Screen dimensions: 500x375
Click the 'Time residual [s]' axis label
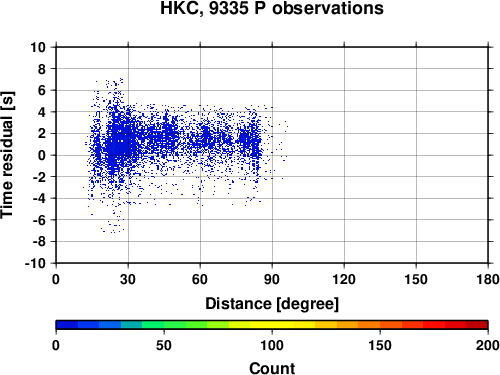click(8, 155)
